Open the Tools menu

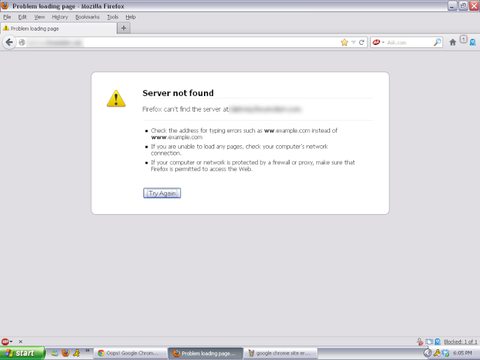(x=113, y=17)
